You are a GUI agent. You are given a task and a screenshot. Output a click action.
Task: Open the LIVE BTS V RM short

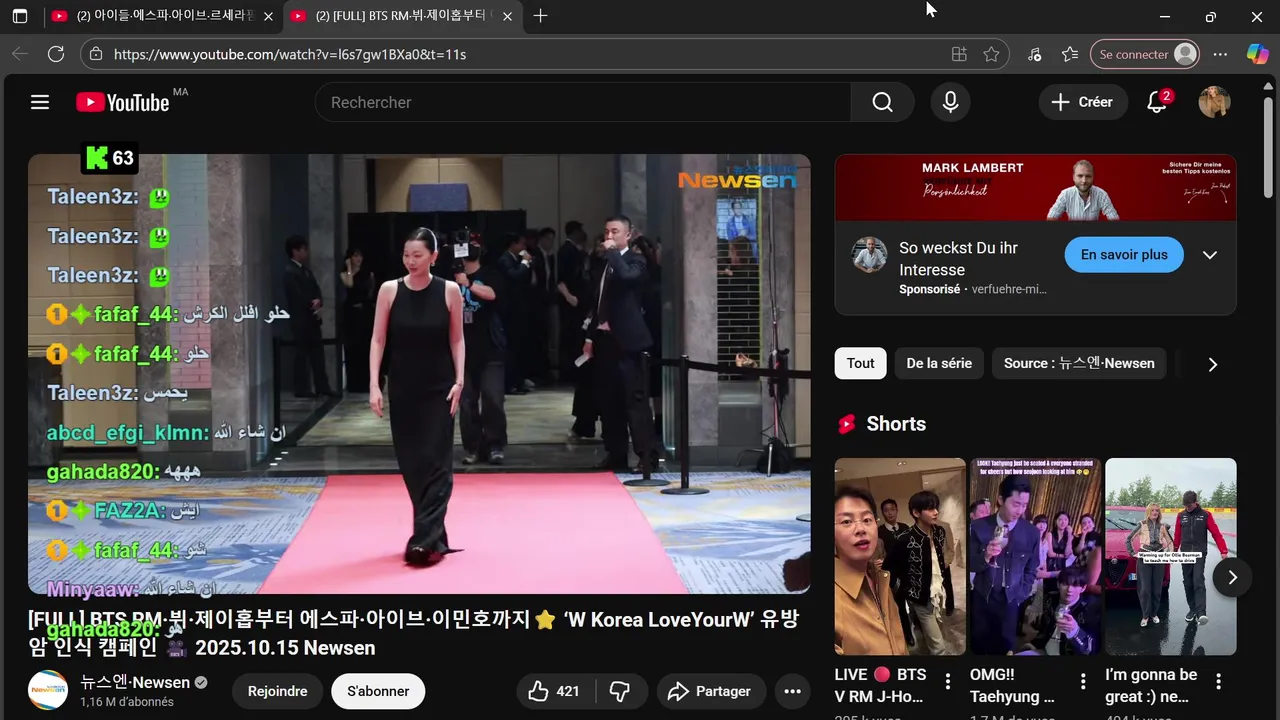tap(900, 557)
